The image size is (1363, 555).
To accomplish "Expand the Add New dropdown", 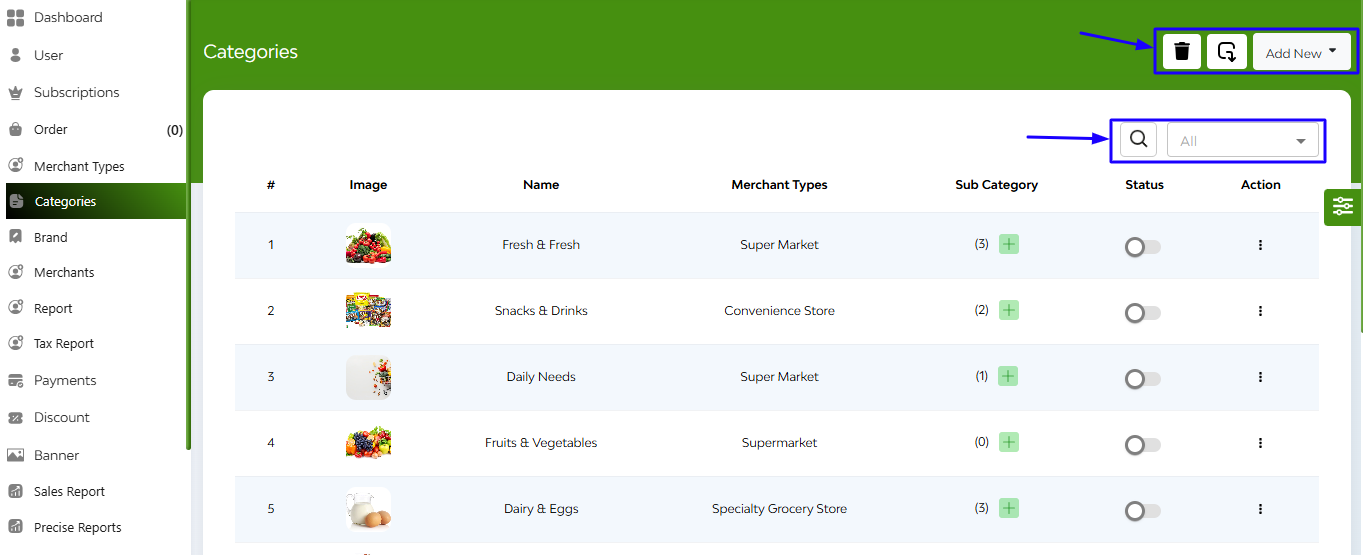I will pyautogui.click(x=1301, y=52).
